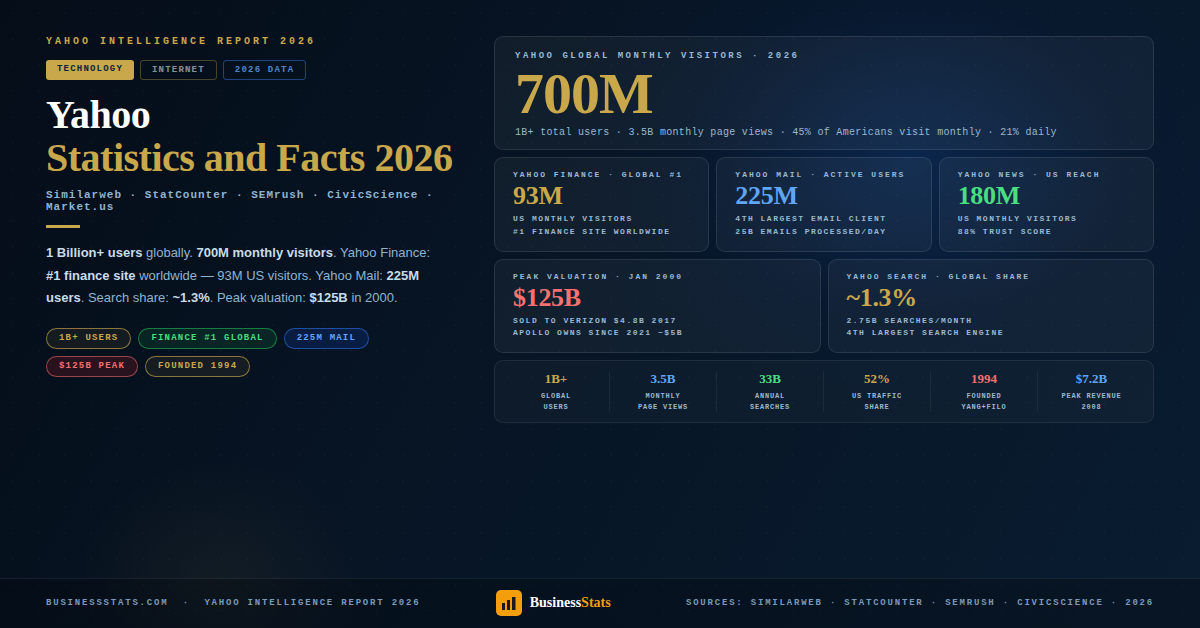Select the 225M MAIL pill tag
This screenshot has height=628, width=1200.
point(326,338)
